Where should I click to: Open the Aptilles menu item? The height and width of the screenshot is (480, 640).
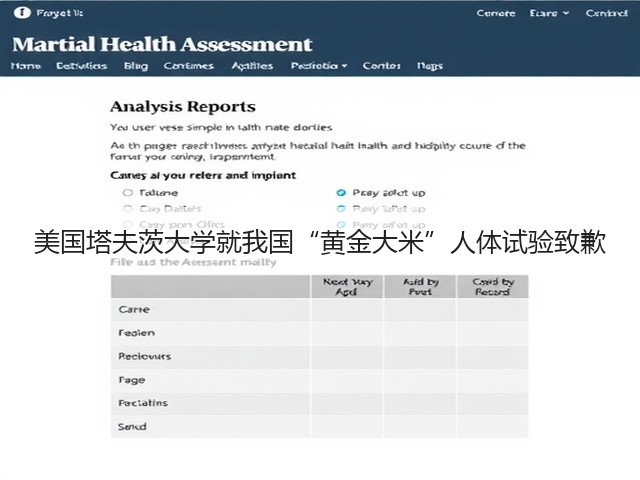click(x=252, y=66)
